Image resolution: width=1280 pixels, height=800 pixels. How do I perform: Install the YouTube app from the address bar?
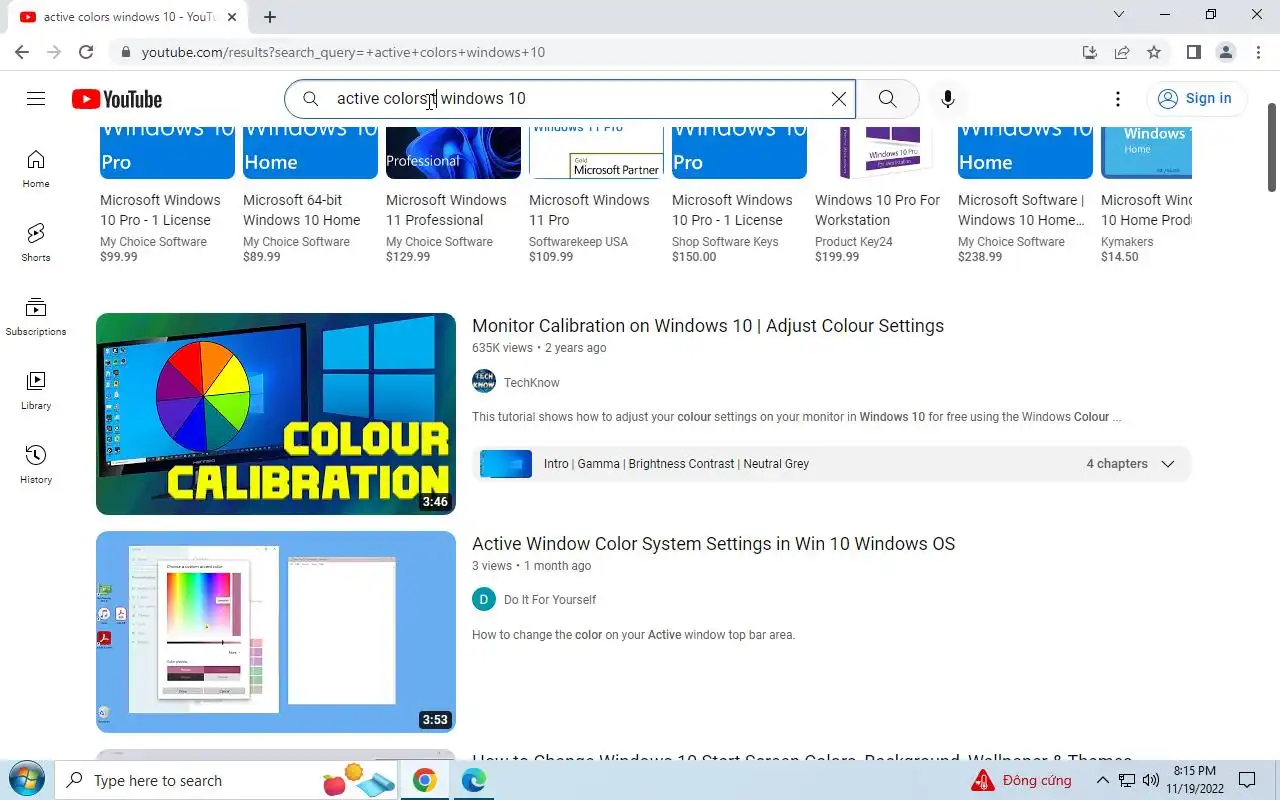tap(1090, 52)
